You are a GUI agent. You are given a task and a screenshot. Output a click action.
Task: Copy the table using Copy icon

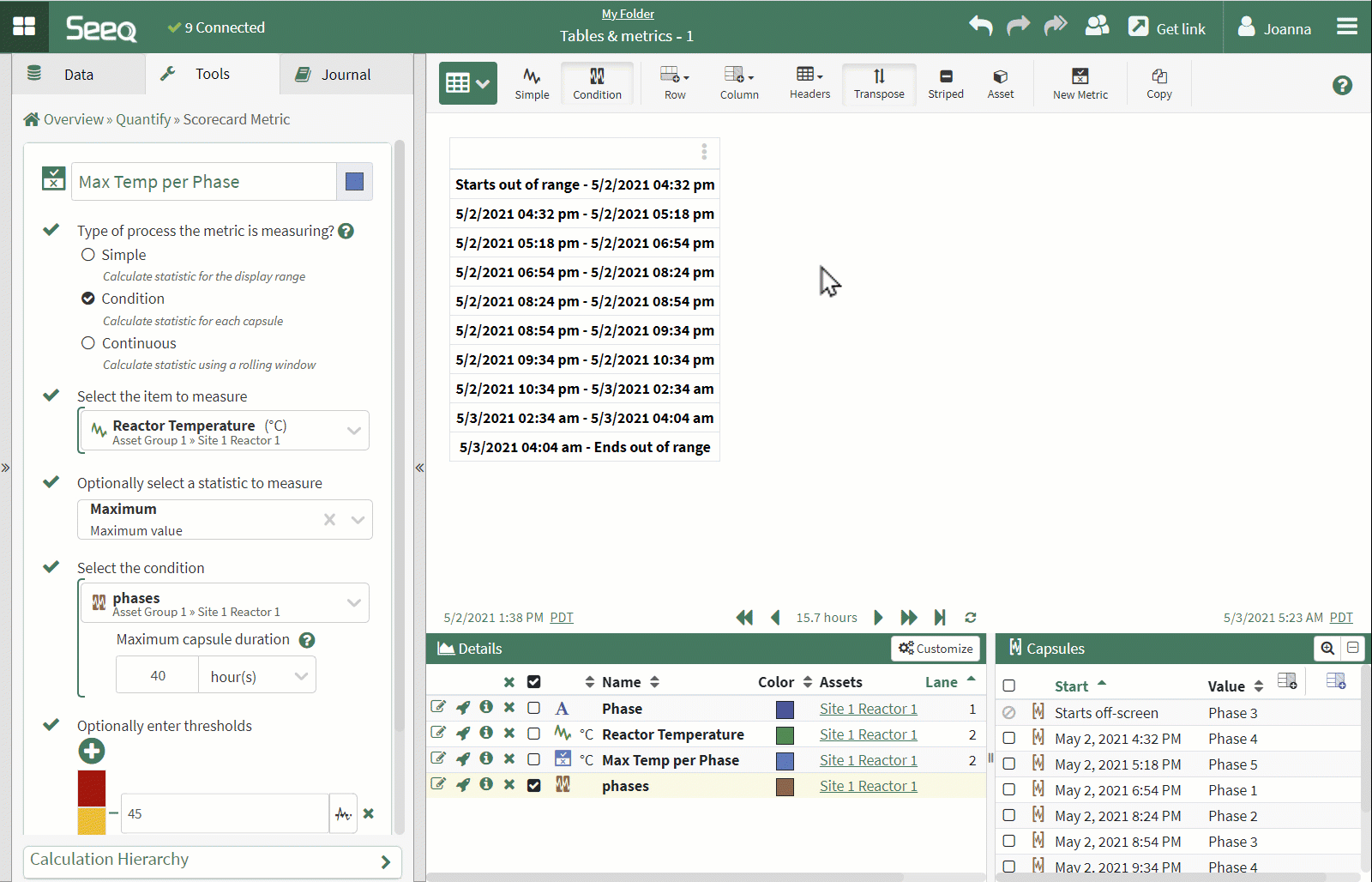pyautogui.click(x=1158, y=84)
